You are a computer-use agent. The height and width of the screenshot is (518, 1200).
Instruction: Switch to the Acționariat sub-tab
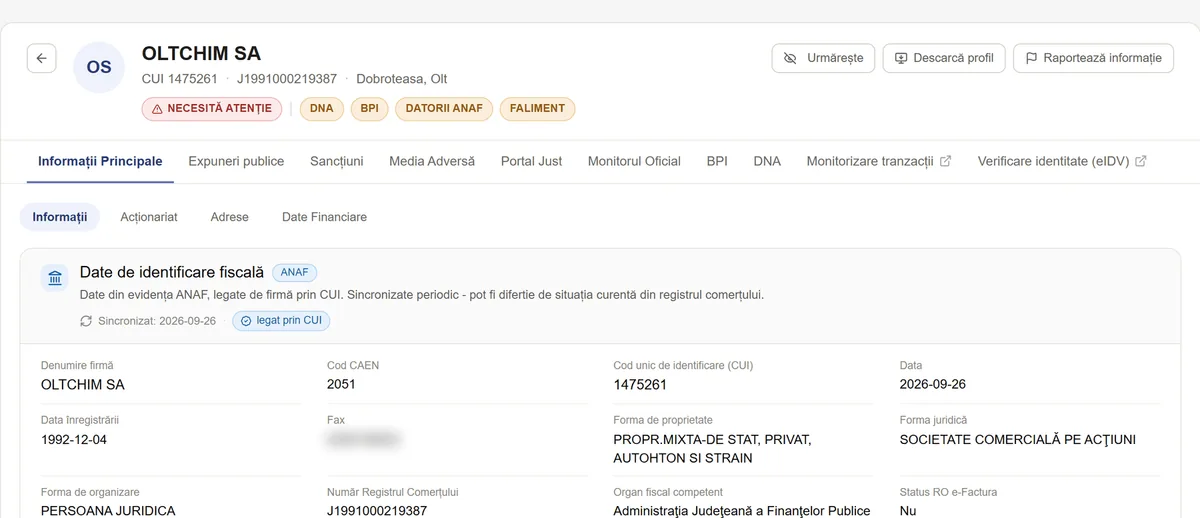click(x=149, y=217)
